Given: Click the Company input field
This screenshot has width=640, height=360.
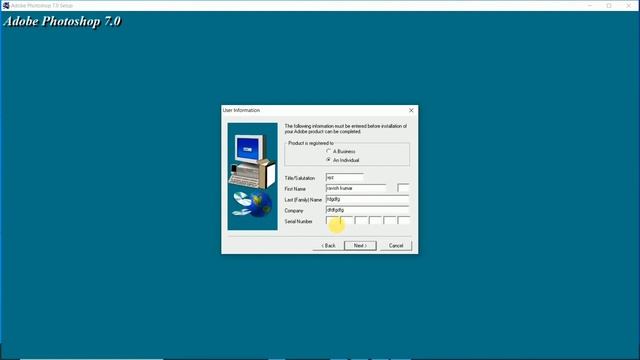Looking at the screenshot, I should click(x=367, y=210).
